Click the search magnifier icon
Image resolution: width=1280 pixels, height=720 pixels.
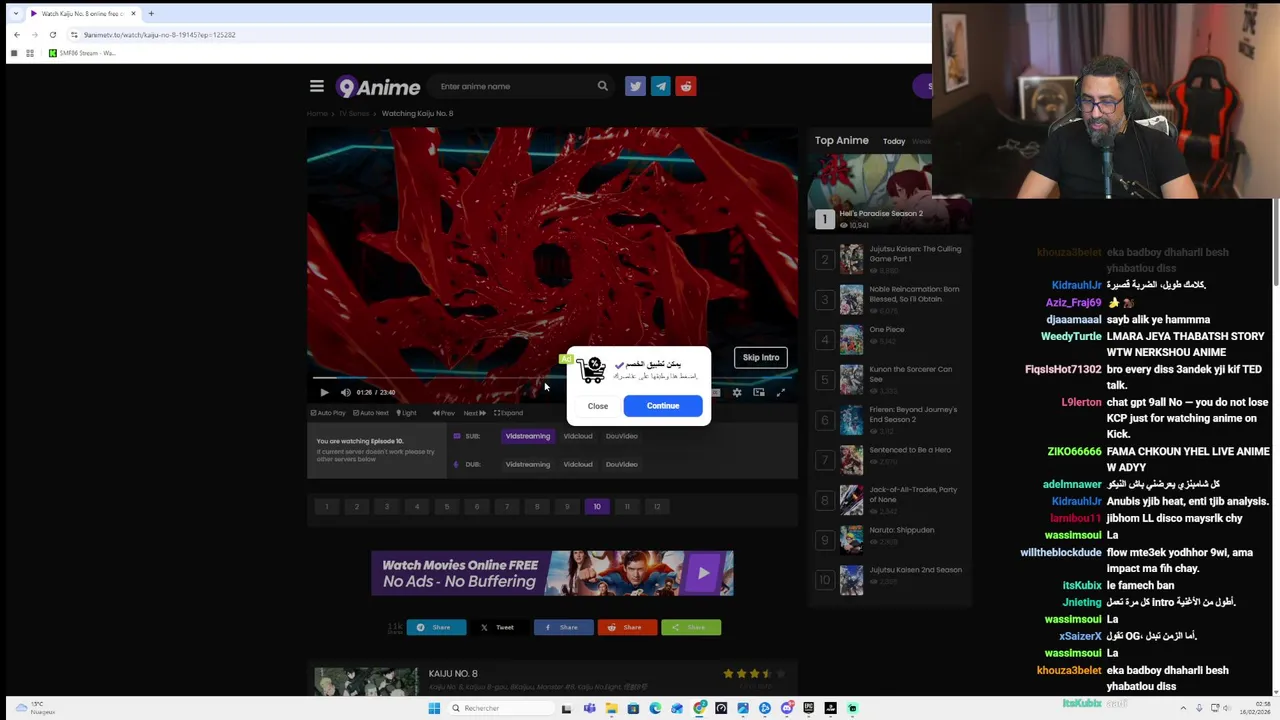602,86
